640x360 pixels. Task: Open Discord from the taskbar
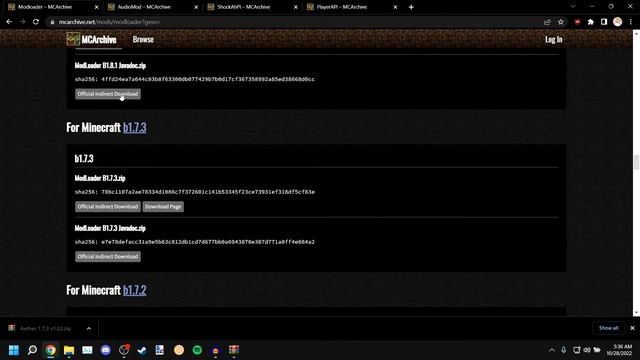coord(106,350)
